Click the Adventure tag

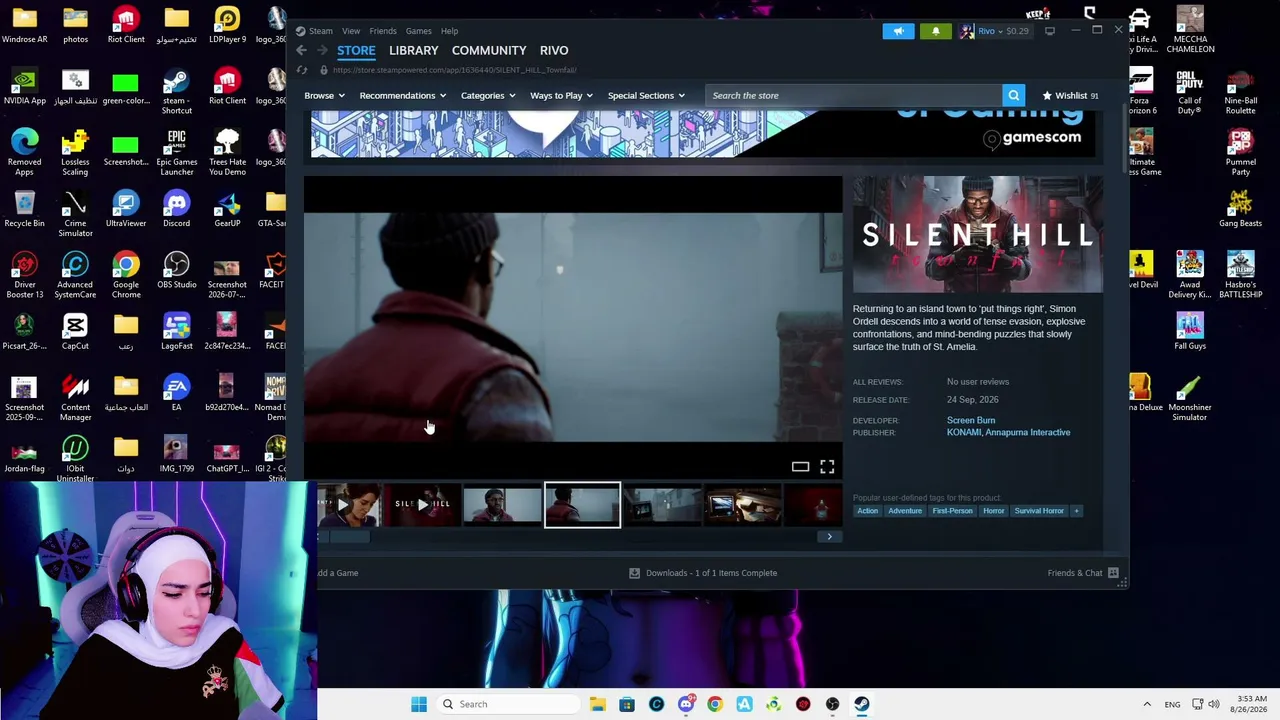(905, 511)
